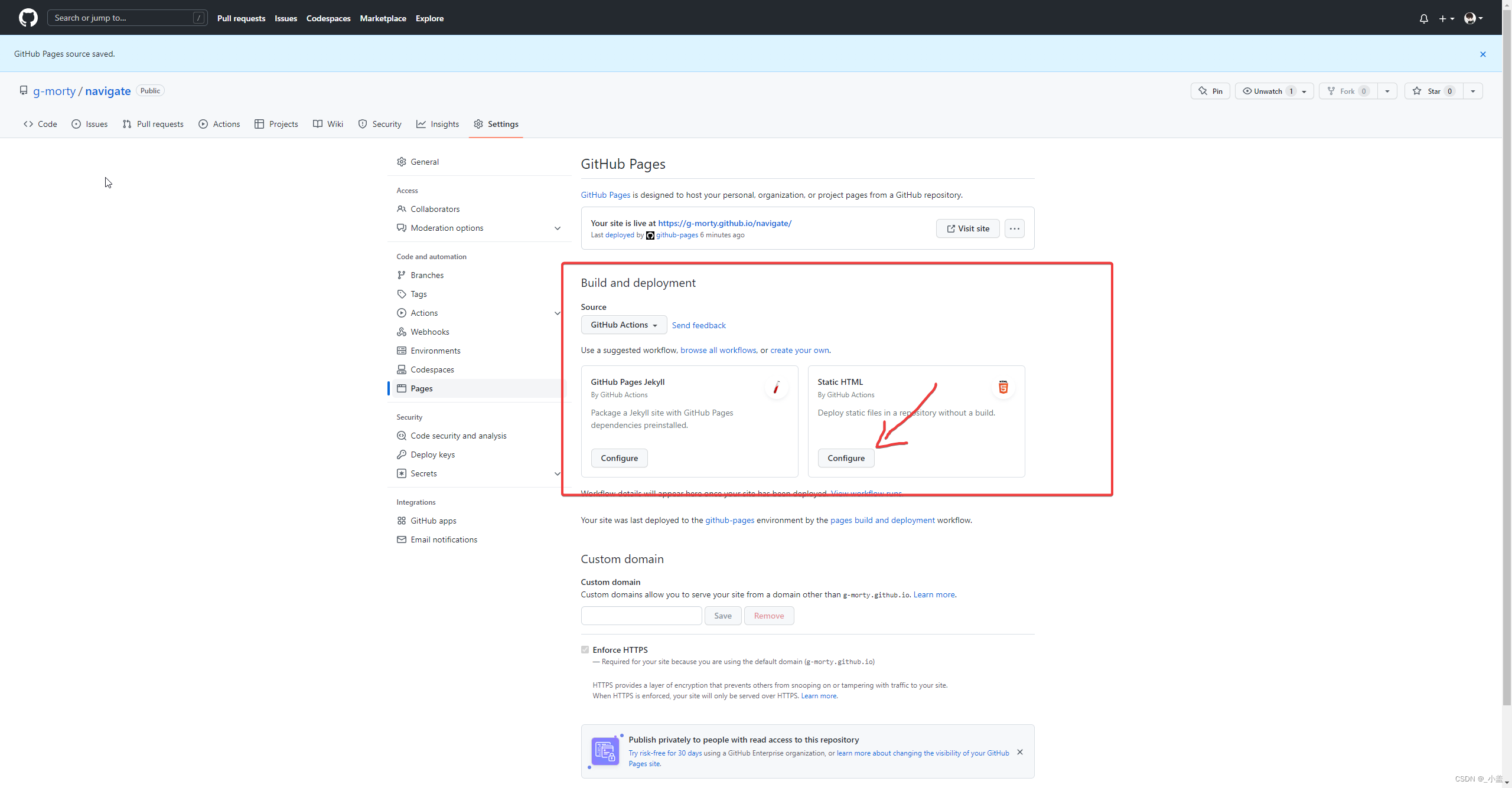
Task: Click the Static HTML5 workflow icon
Action: [1003, 387]
